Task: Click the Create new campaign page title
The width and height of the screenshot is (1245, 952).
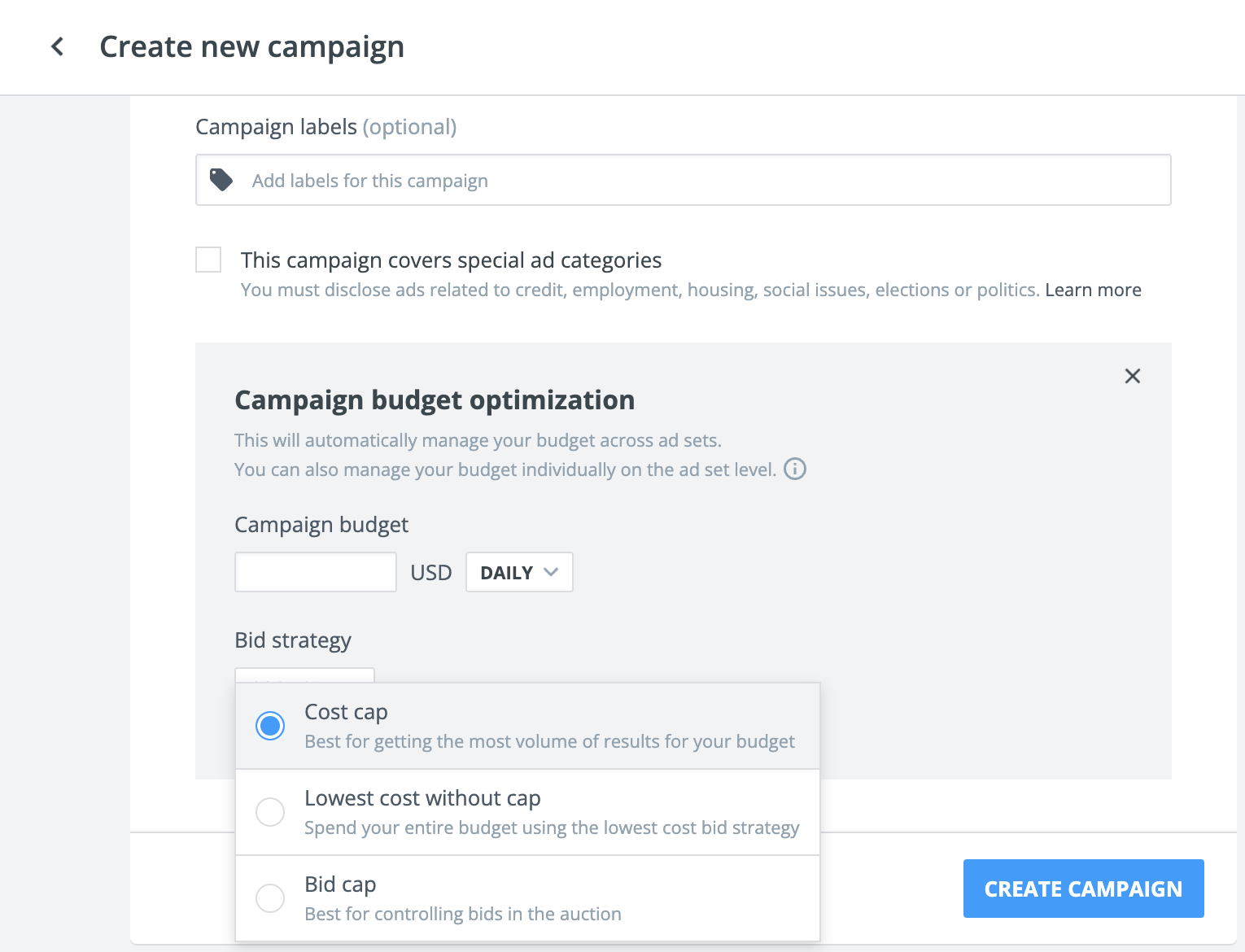Action: click(x=251, y=47)
